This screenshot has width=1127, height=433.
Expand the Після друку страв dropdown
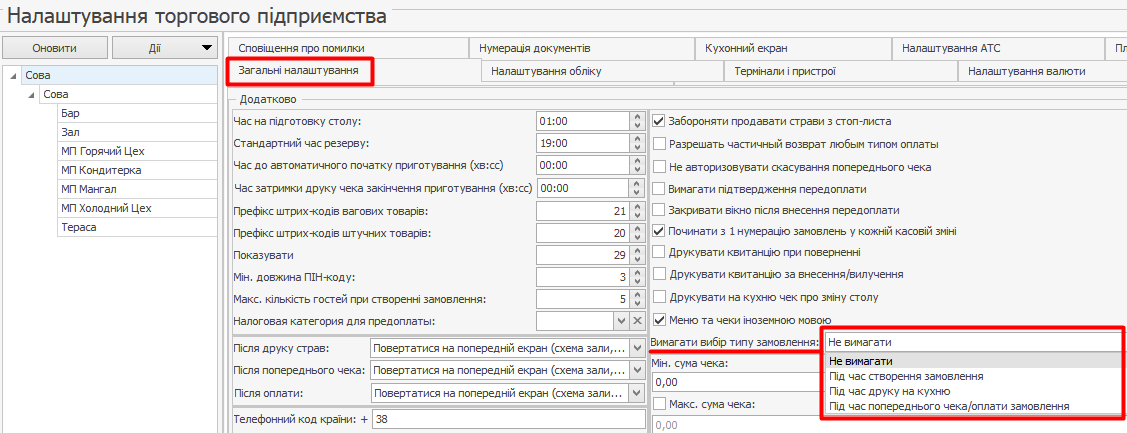coord(636,348)
